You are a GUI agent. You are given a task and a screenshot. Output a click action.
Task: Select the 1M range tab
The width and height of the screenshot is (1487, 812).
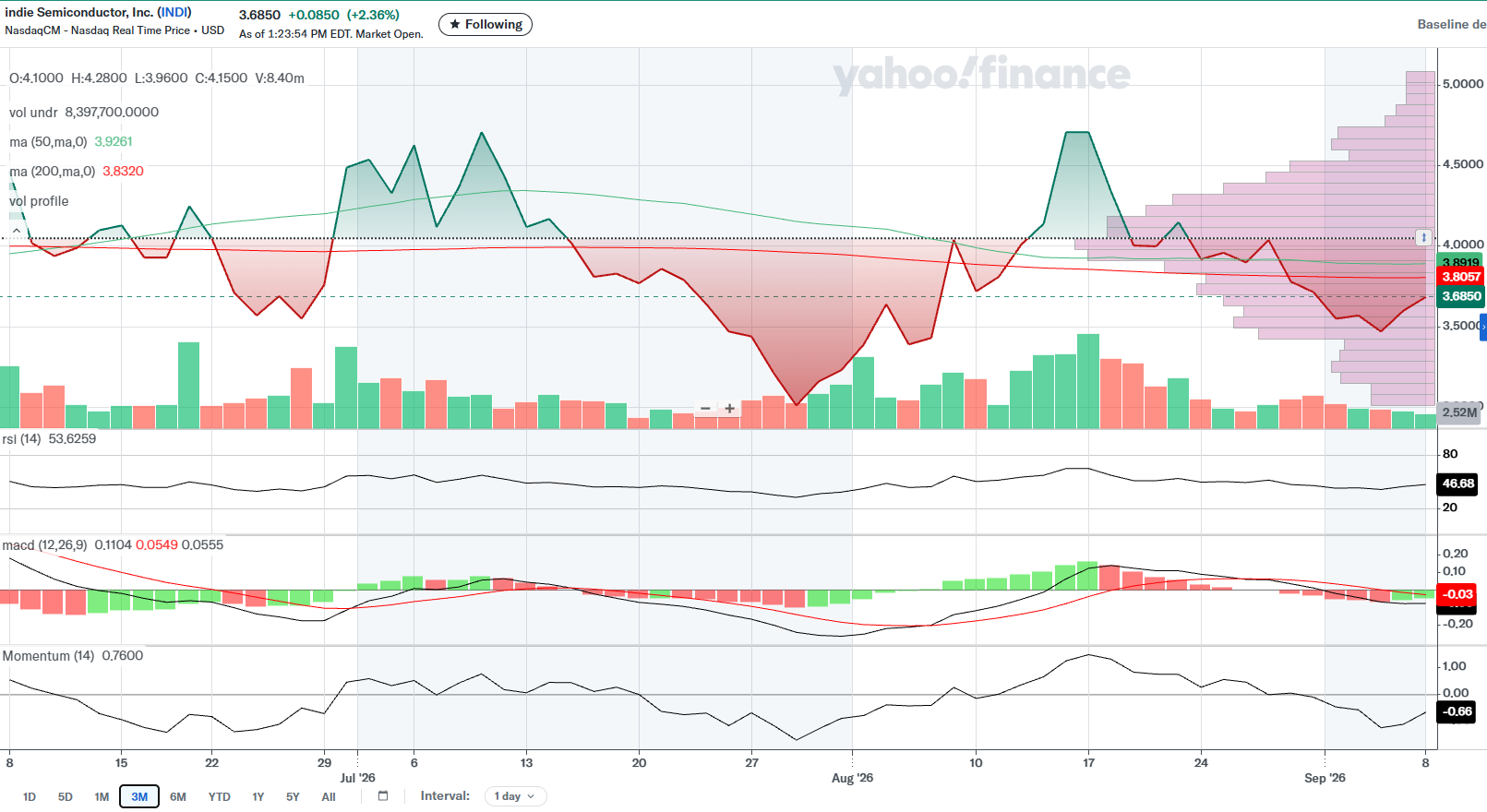[x=102, y=797]
